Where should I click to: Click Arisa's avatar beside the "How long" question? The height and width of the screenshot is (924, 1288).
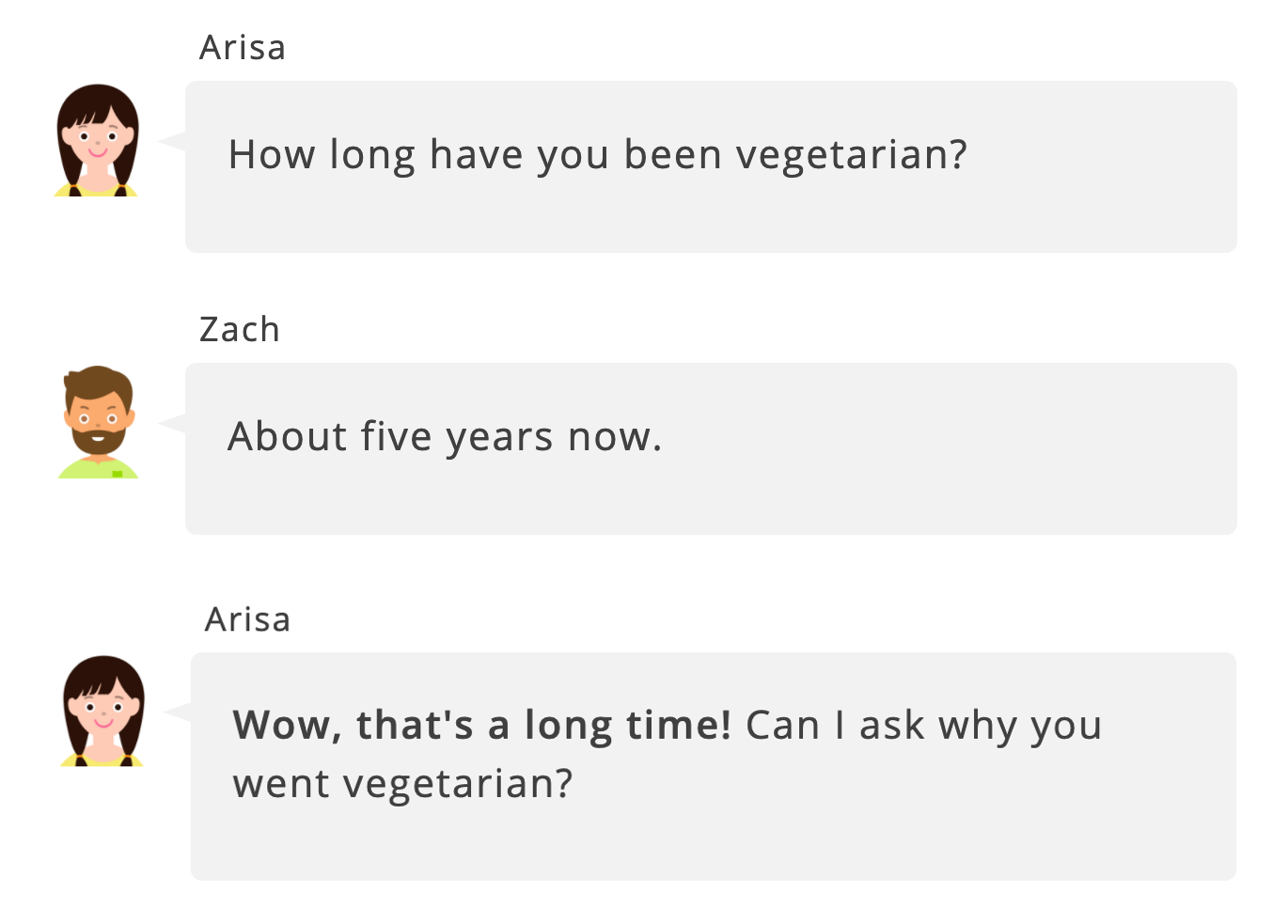point(97,140)
